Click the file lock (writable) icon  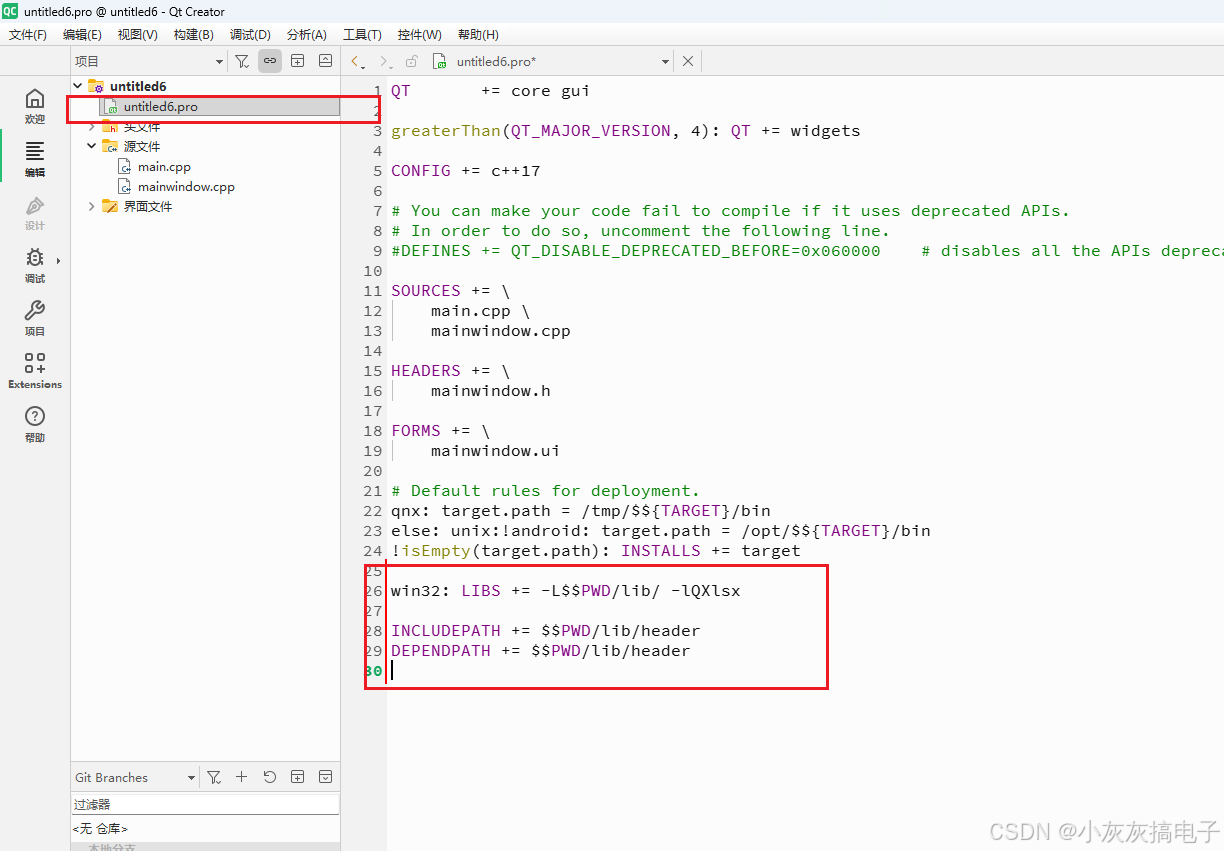point(411,61)
